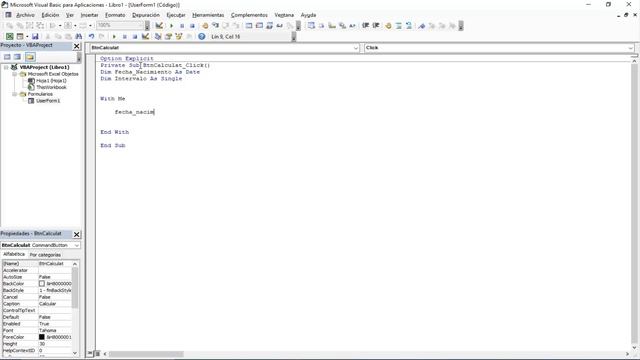Toggle Design Mode on the Standard toolbar
This screenshot has width=640, height=360.
[145, 36]
